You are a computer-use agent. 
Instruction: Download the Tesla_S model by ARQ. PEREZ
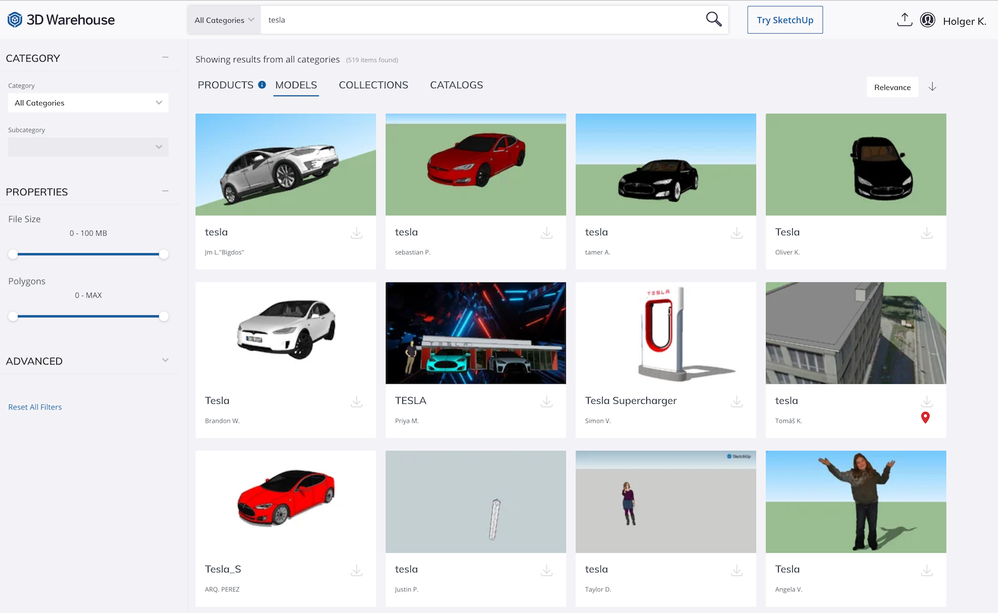(x=356, y=570)
